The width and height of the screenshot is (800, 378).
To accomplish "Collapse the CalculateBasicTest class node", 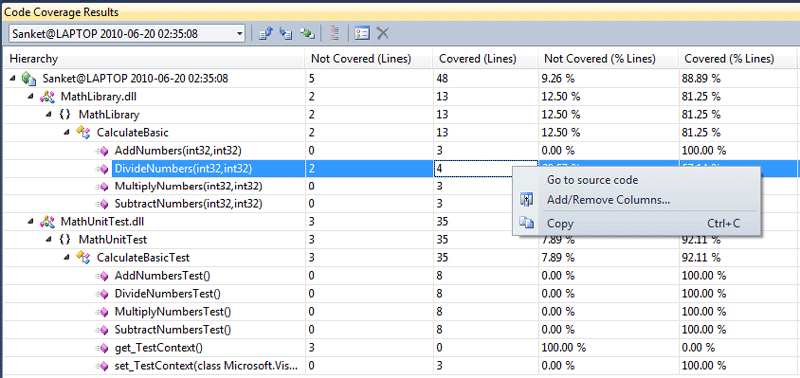I will pos(67,258).
